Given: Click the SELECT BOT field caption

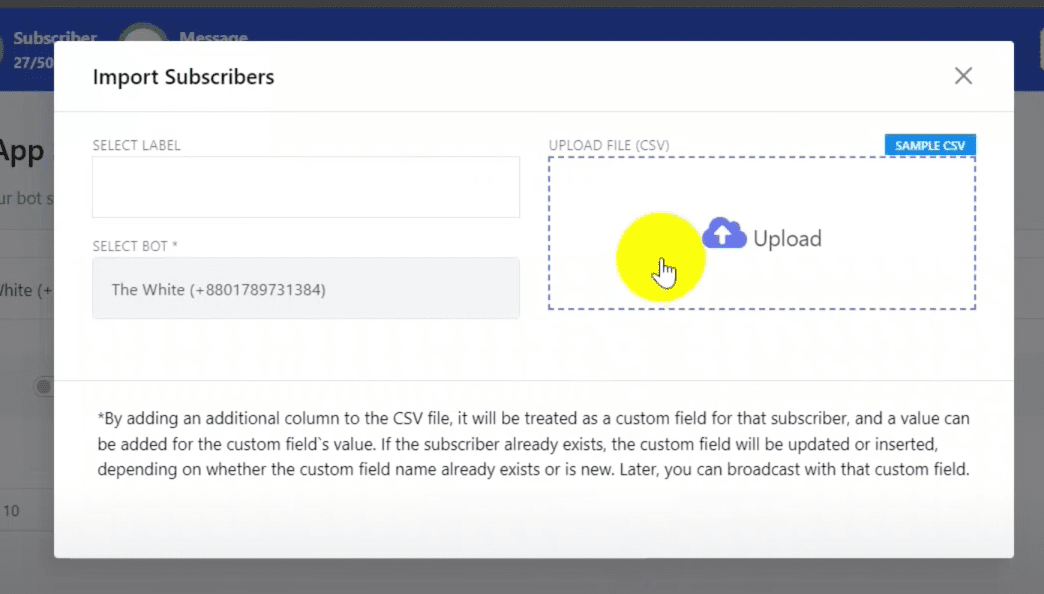Looking at the screenshot, I should tap(135, 246).
